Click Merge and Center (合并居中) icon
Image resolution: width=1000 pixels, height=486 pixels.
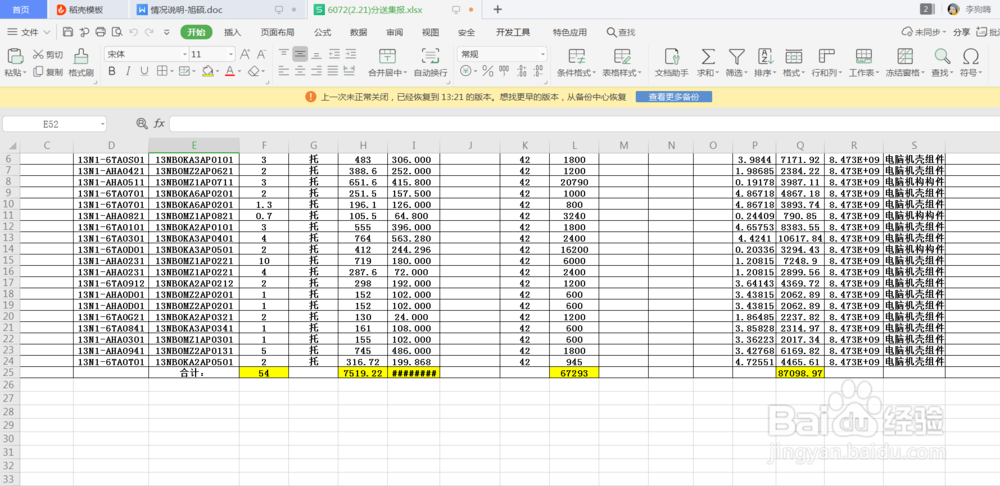pyautogui.click(x=387, y=56)
